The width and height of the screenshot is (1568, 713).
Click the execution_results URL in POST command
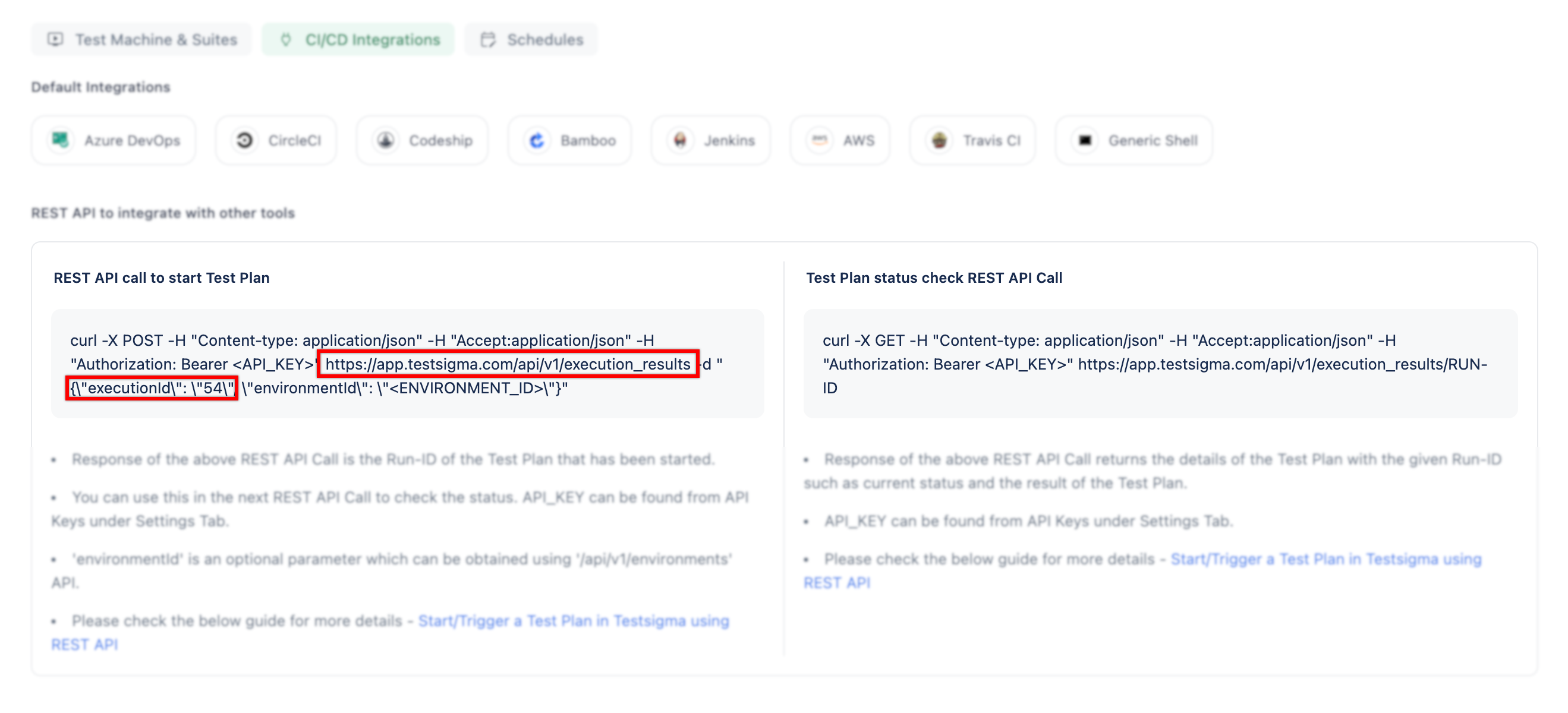tap(508, 364)
